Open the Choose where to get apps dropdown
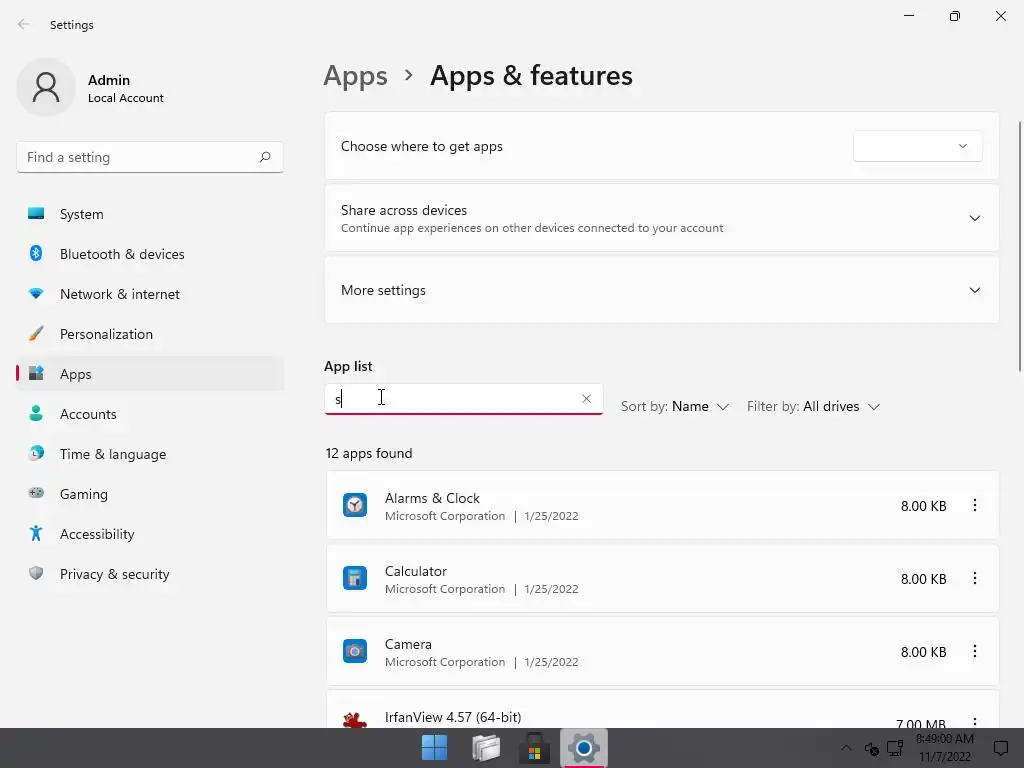Image resolution: width=1024 pixels, height=768 pixels. (917, 146)
